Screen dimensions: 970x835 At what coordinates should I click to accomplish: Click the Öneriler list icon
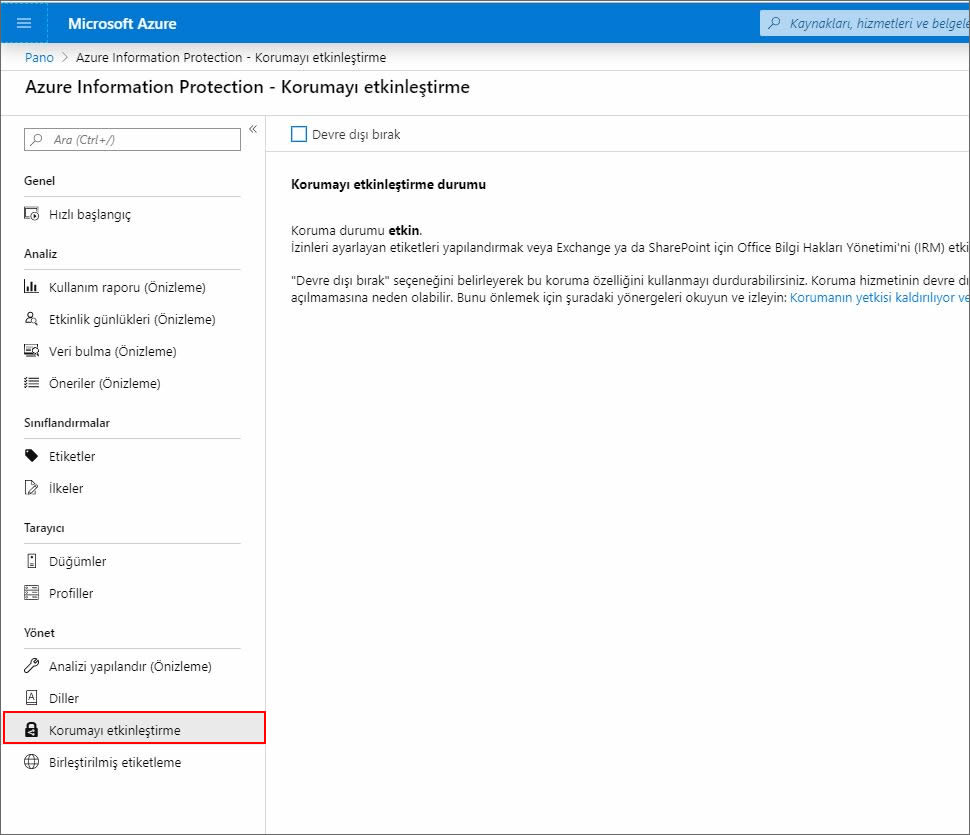coord(32,383)
